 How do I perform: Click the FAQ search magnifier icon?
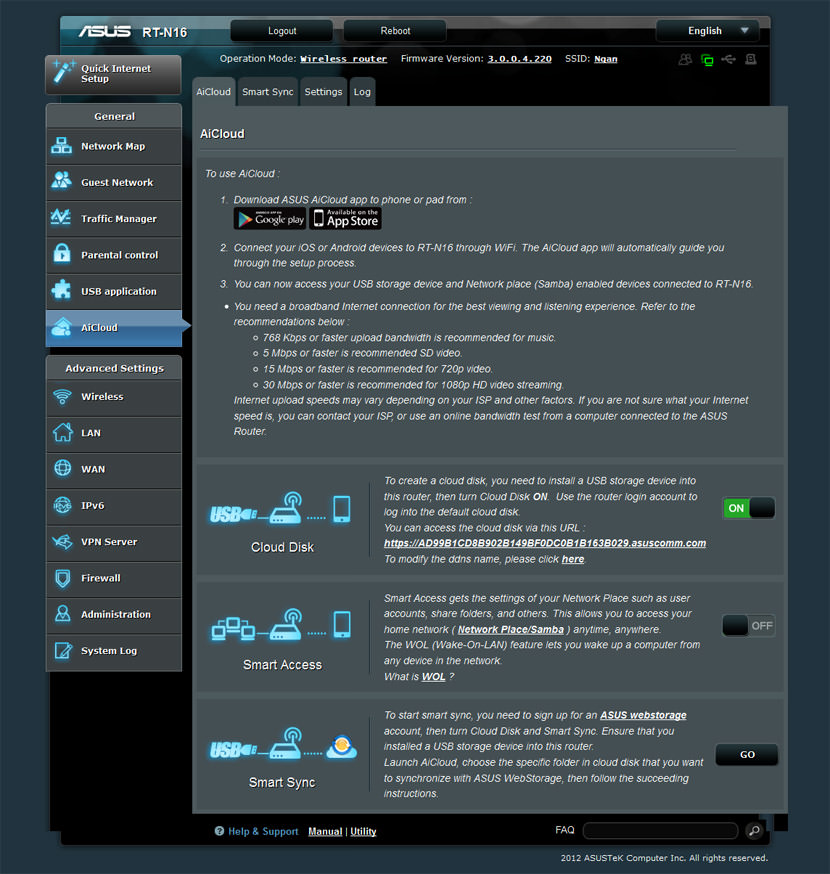click(x=754, y=831)
